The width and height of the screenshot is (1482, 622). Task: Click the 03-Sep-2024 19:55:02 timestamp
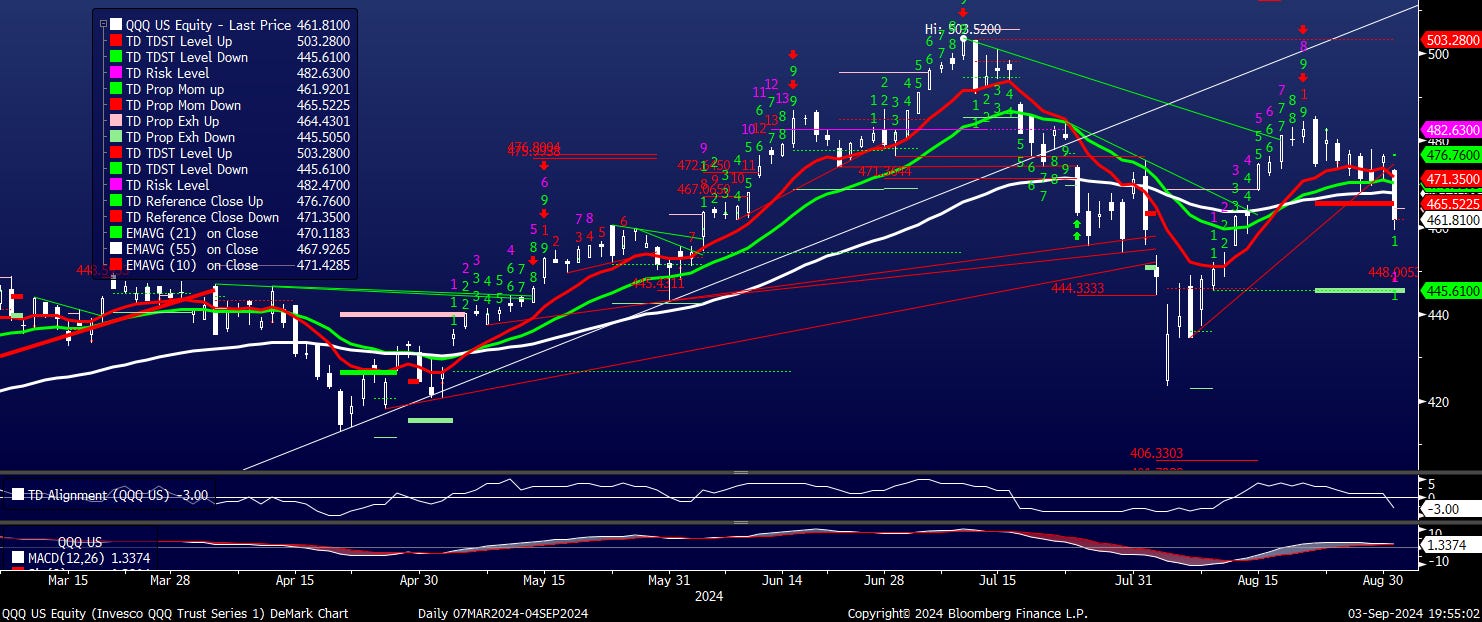click(1414, 613)
